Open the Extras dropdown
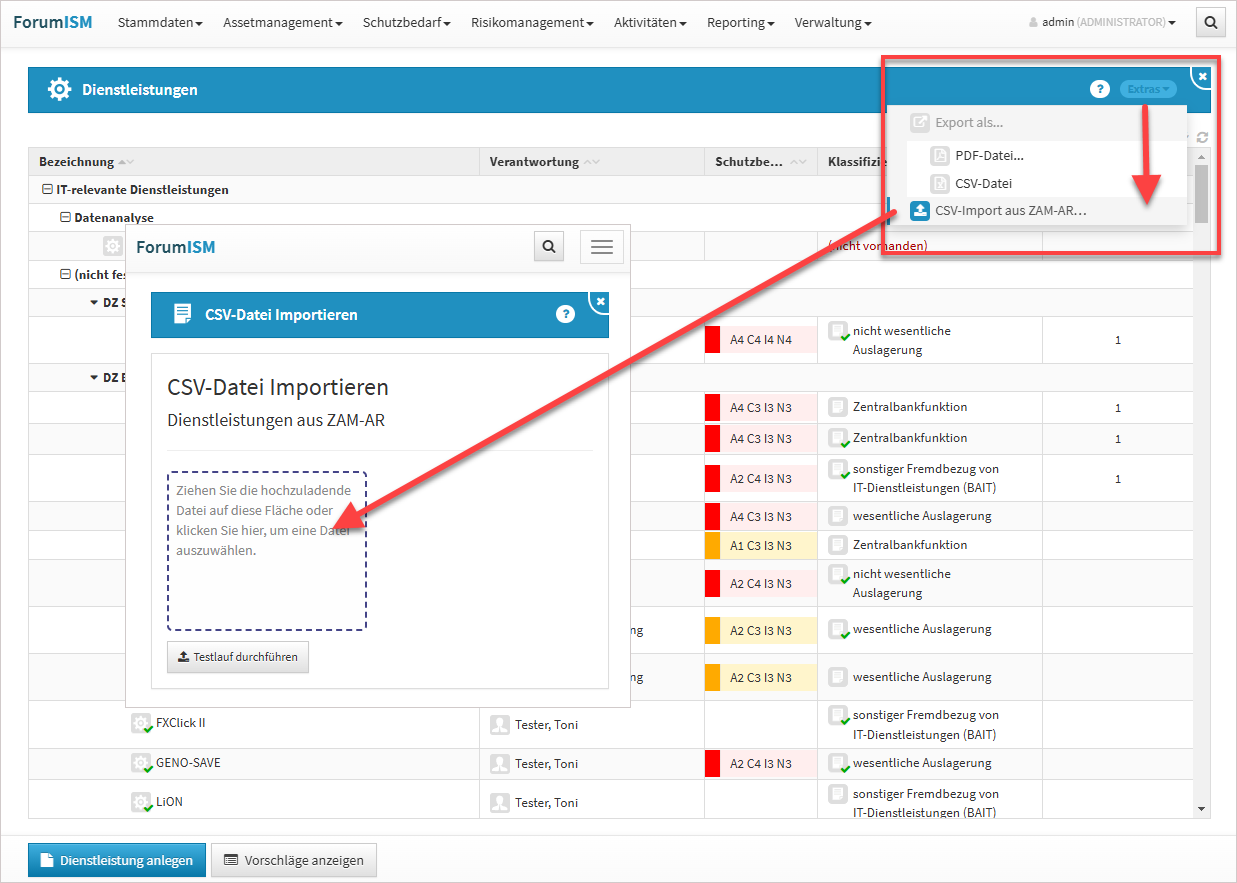 pyautogui.click(x=1147, y=89)
